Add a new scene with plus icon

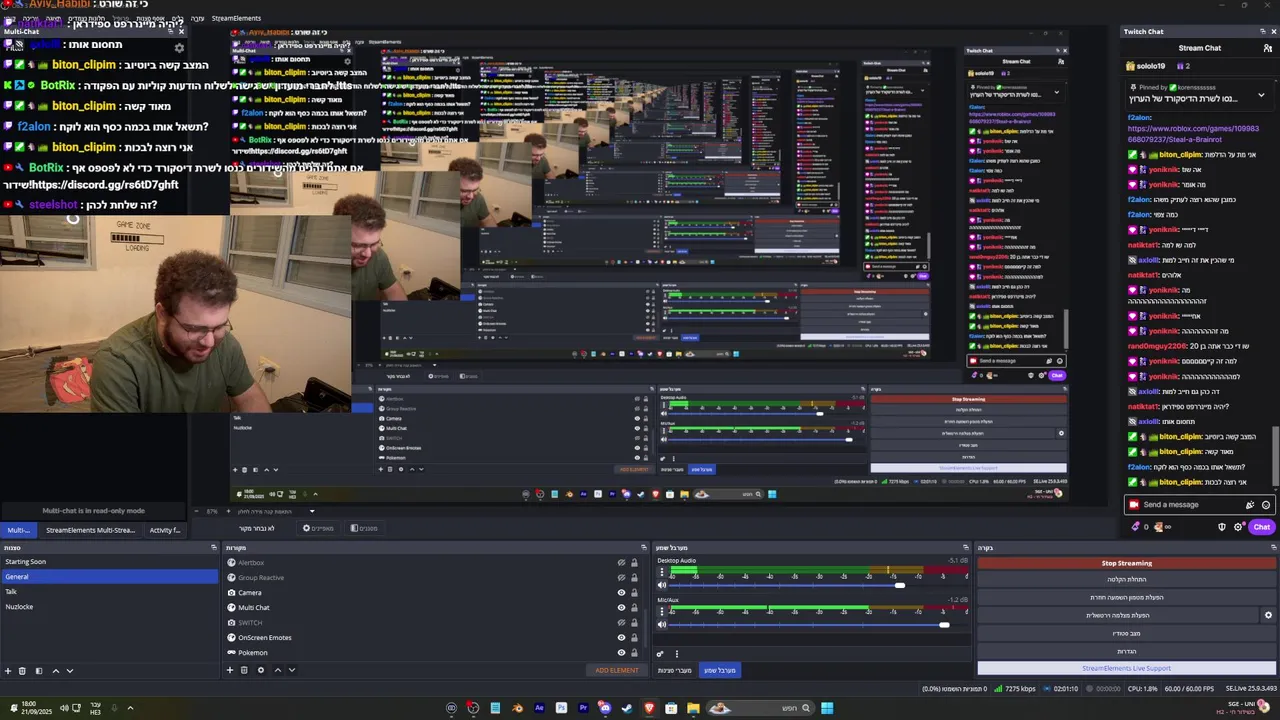(x=8, y=671)
